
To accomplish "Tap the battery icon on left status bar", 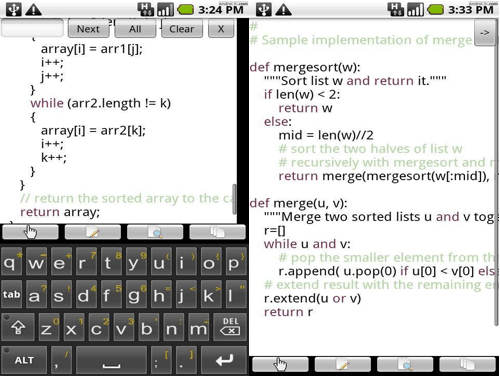I will 185,10.
